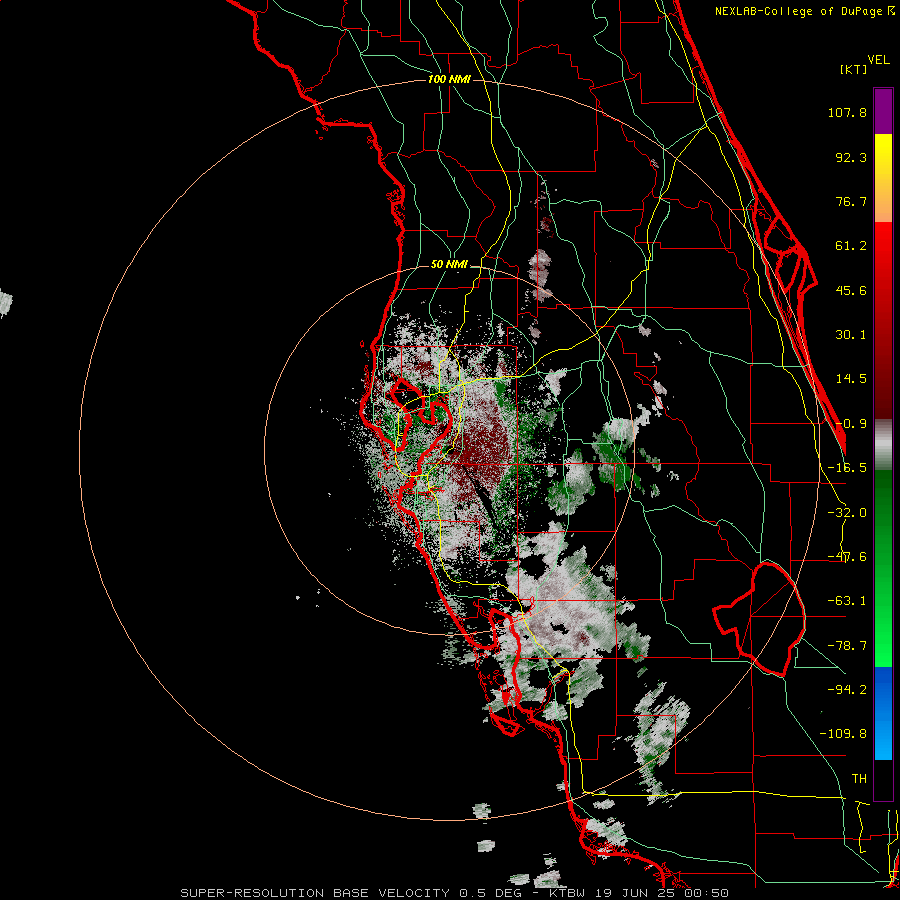Click the -78.7 scale value
Screen dimensions: 900x900
pyautogui.click(x=847, y=646)
